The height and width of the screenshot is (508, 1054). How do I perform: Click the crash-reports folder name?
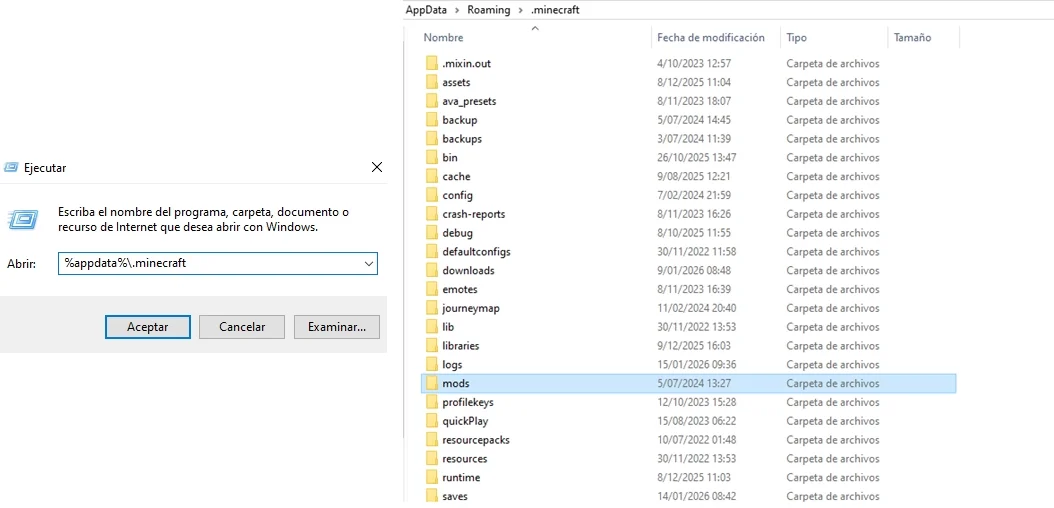click(x=474, y=214)
